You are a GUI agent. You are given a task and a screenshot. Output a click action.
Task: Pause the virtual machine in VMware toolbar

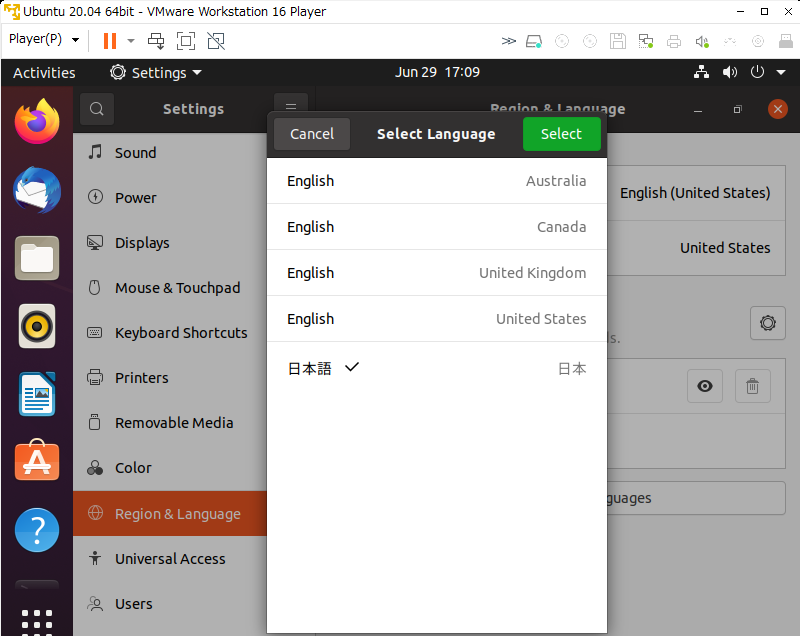109,41
